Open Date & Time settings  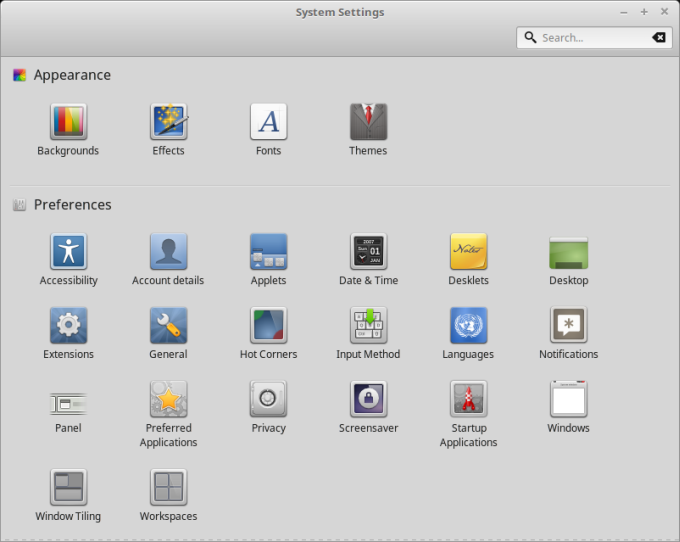[x=368, y=252]
